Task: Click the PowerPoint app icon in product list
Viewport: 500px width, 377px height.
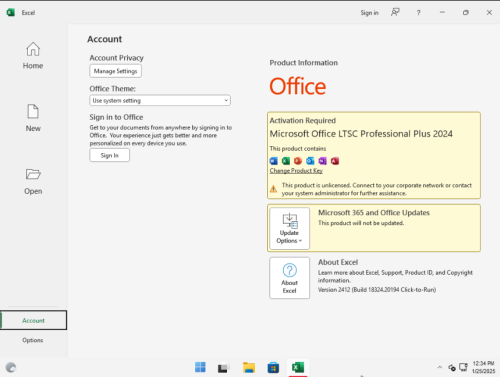Action: tap(298, 161)
